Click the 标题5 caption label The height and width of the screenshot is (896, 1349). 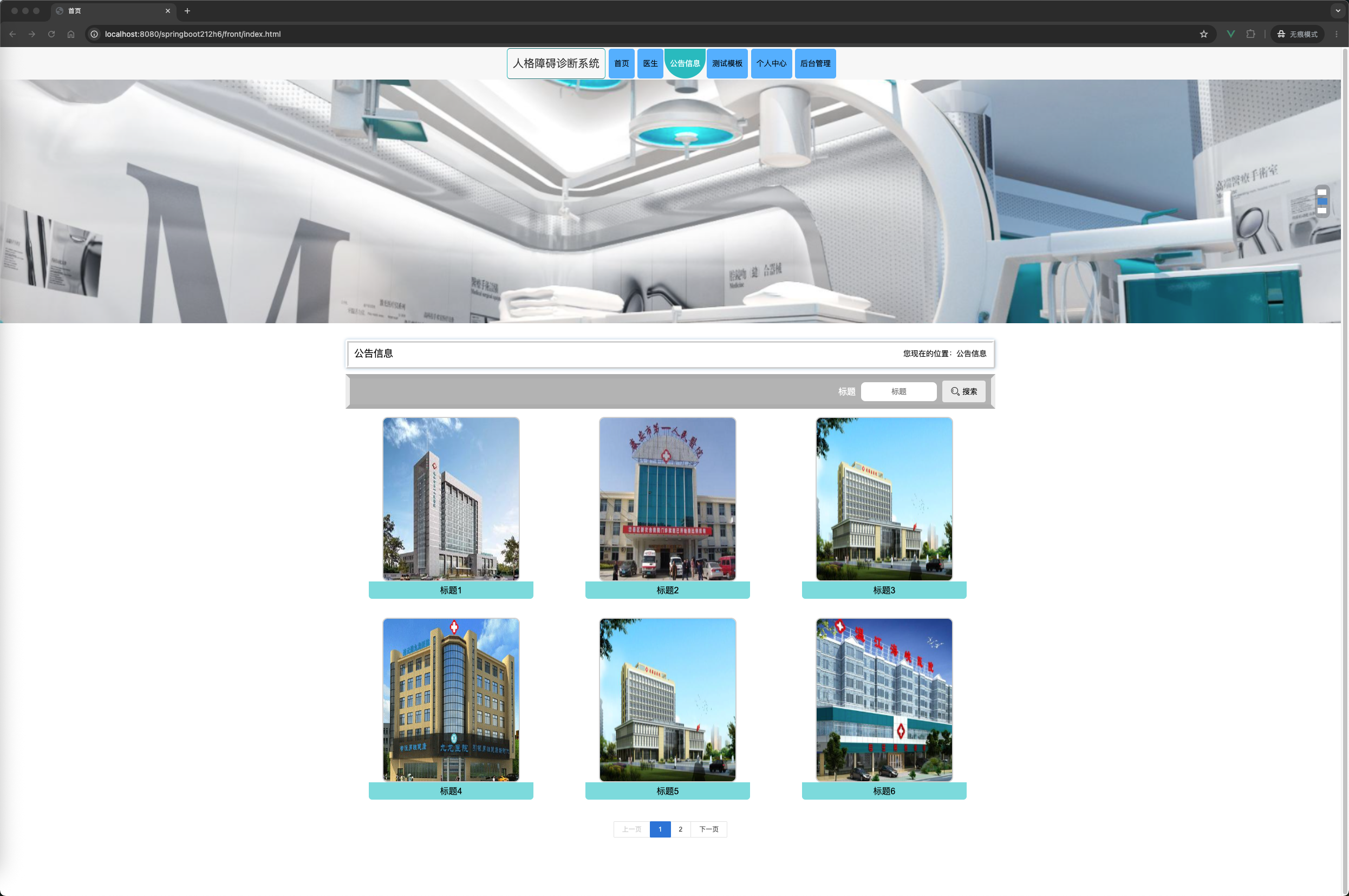[x=668, y=791]
